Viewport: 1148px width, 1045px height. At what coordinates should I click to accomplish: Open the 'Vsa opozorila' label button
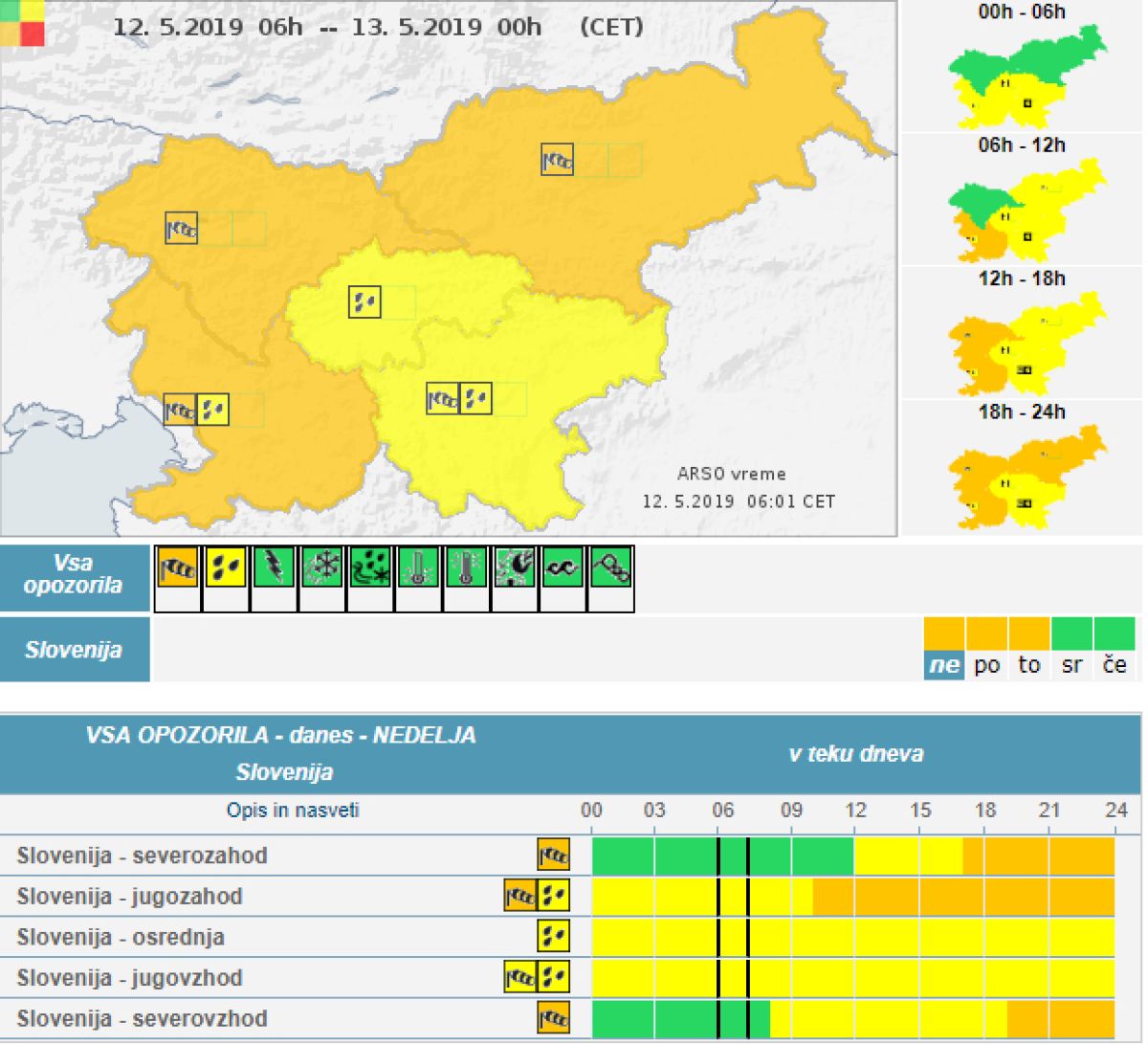coord(75,575)
